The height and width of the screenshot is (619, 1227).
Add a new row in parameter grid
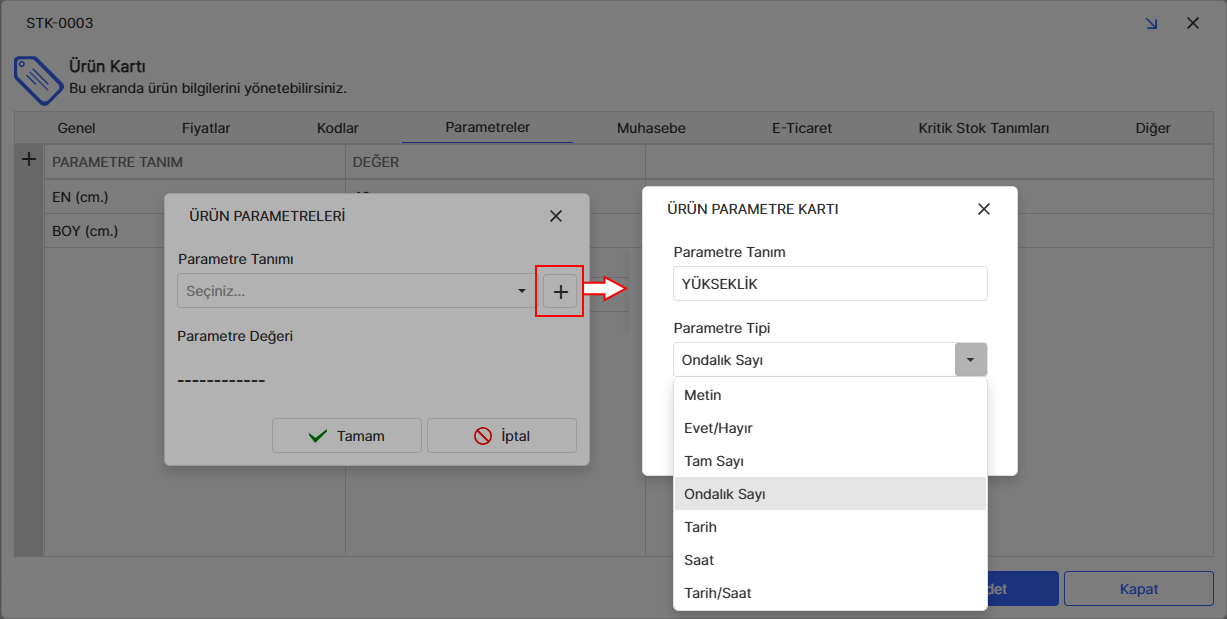[x=29, y=159]
